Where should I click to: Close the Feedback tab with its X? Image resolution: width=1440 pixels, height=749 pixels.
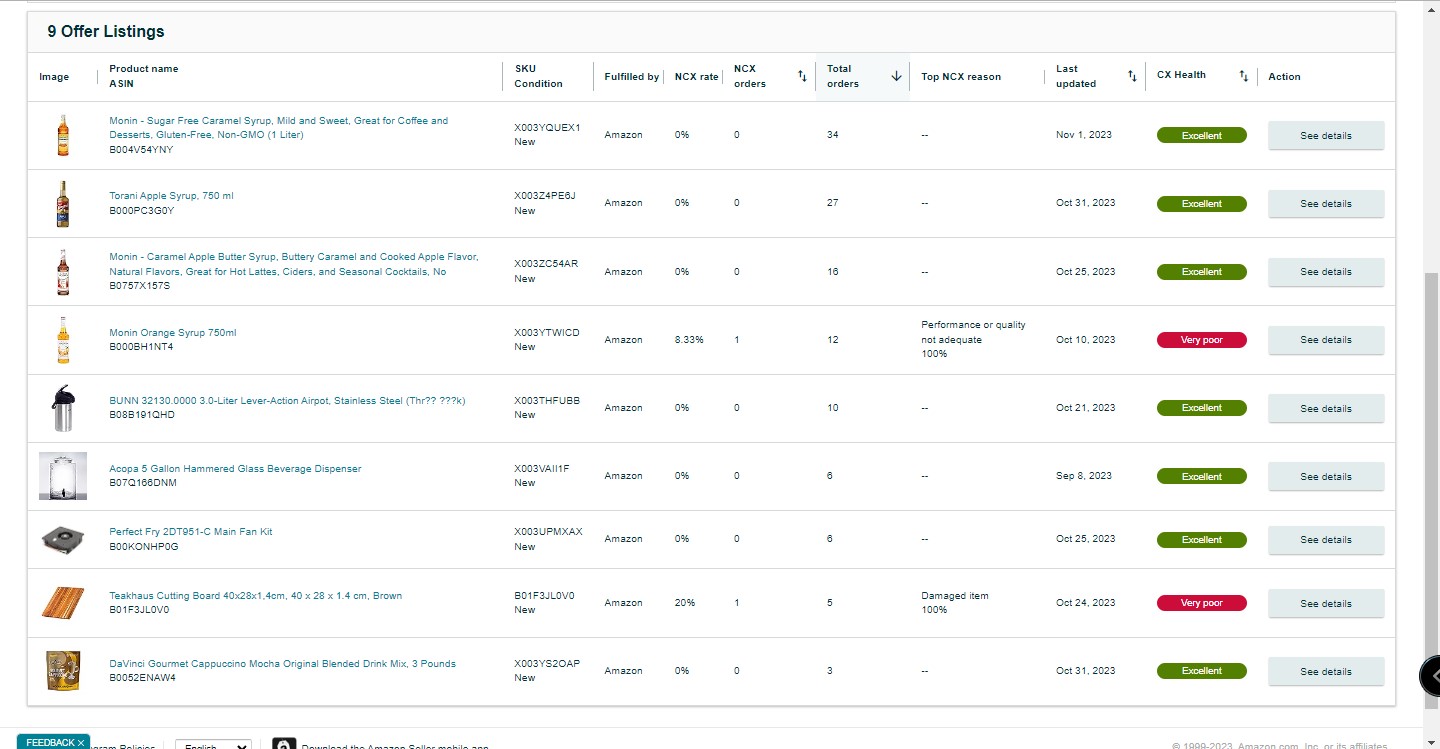(x=81, y=742)
